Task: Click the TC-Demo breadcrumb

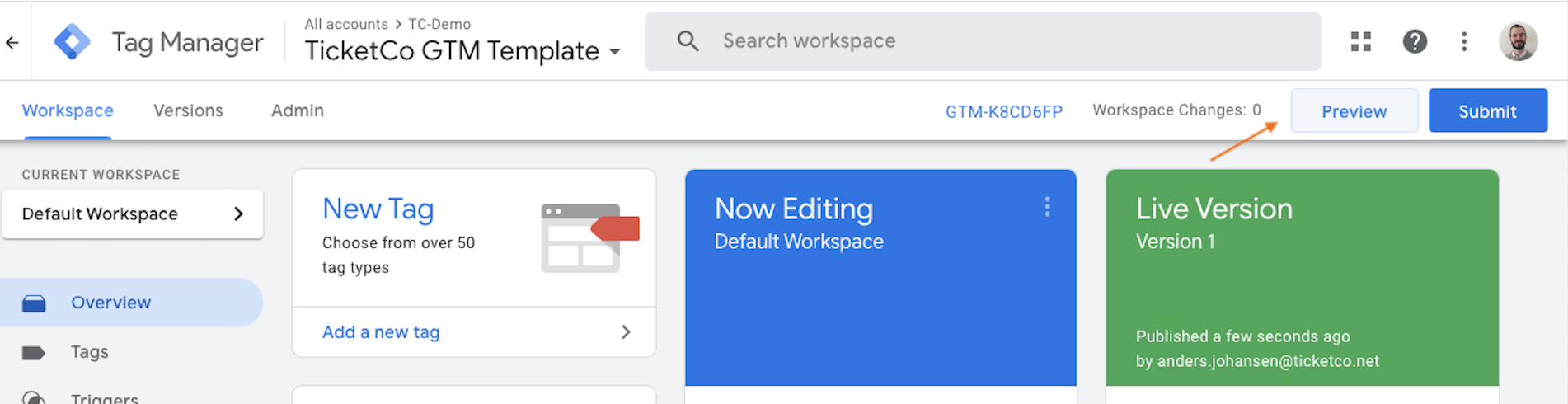Action: coord(439,24)
